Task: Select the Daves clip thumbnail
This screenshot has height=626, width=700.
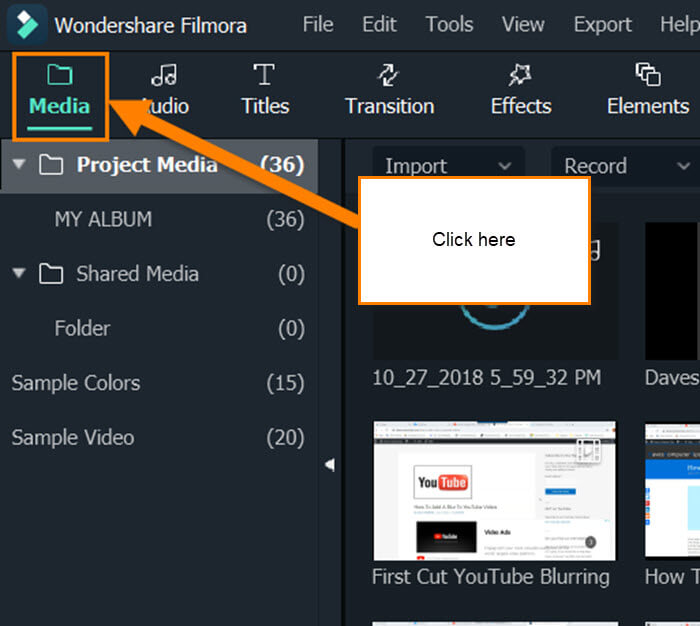Action: click(x=672, y=290)
